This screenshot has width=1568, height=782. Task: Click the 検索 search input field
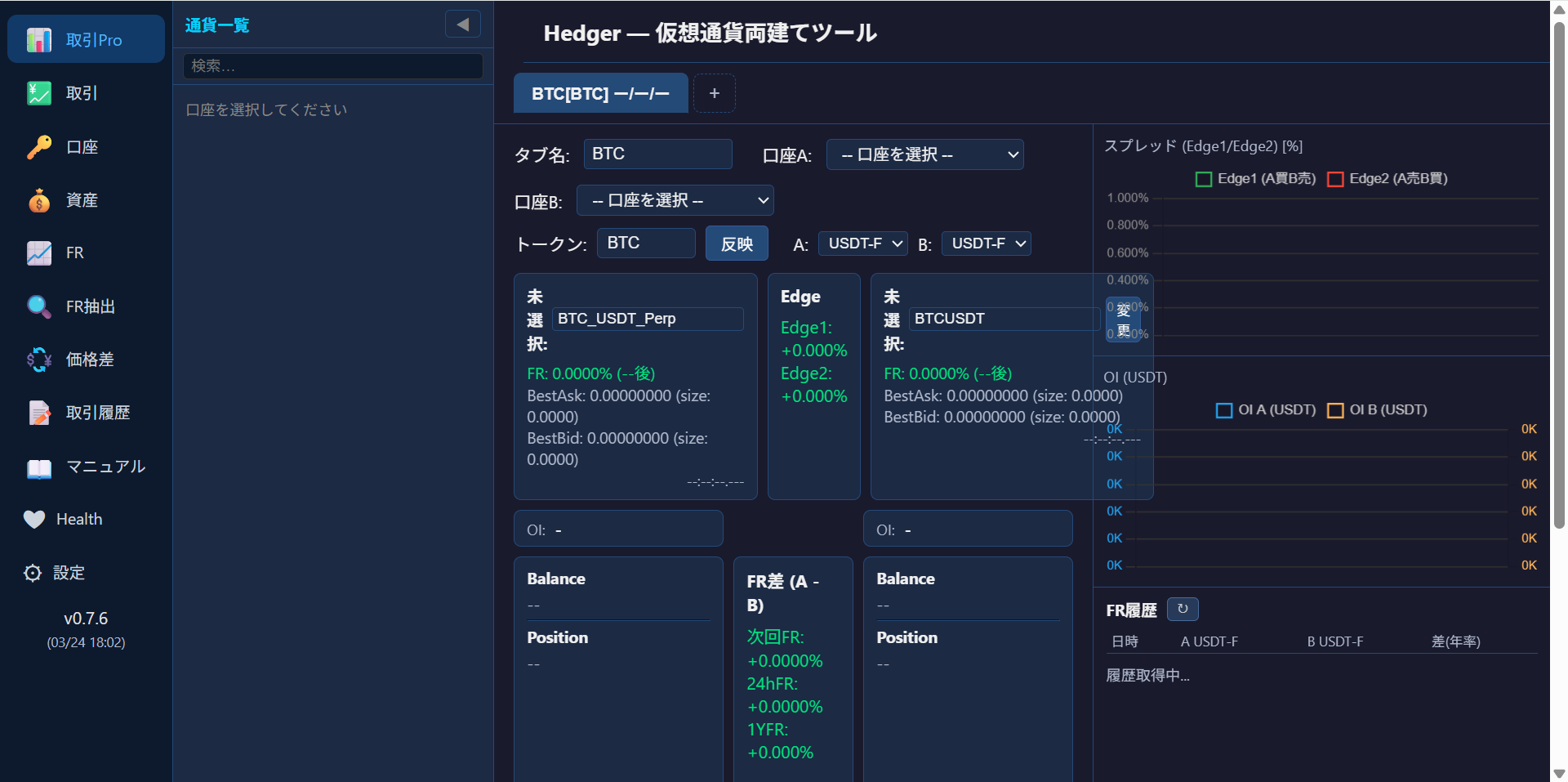click(x=333, y=66)
